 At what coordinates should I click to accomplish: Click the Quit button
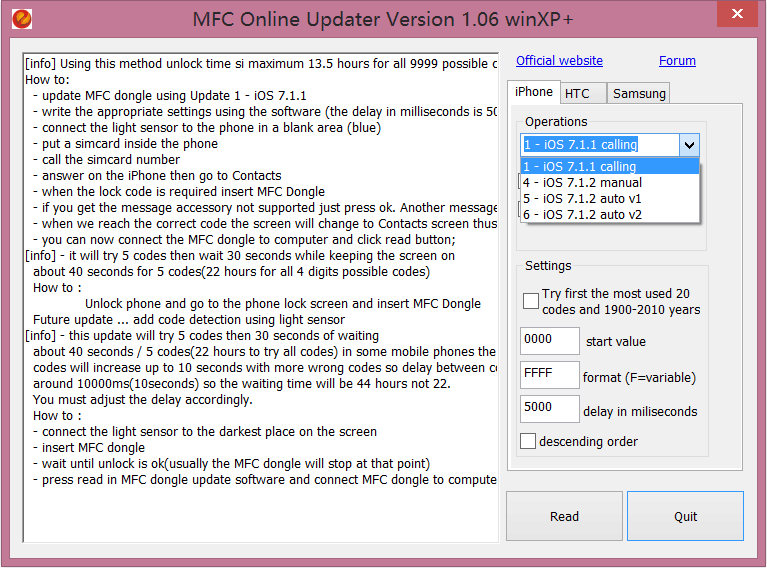pyautogui.click(x=685, y=516)
